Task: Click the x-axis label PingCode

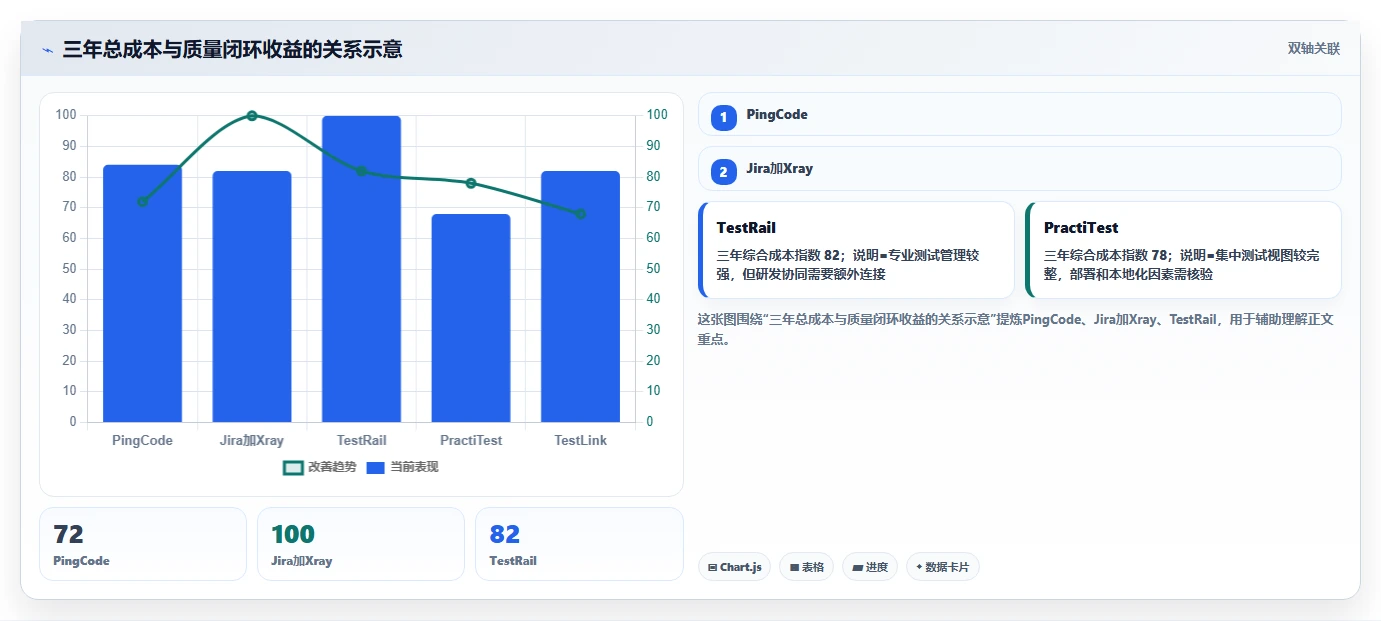Action: (142, 440)
